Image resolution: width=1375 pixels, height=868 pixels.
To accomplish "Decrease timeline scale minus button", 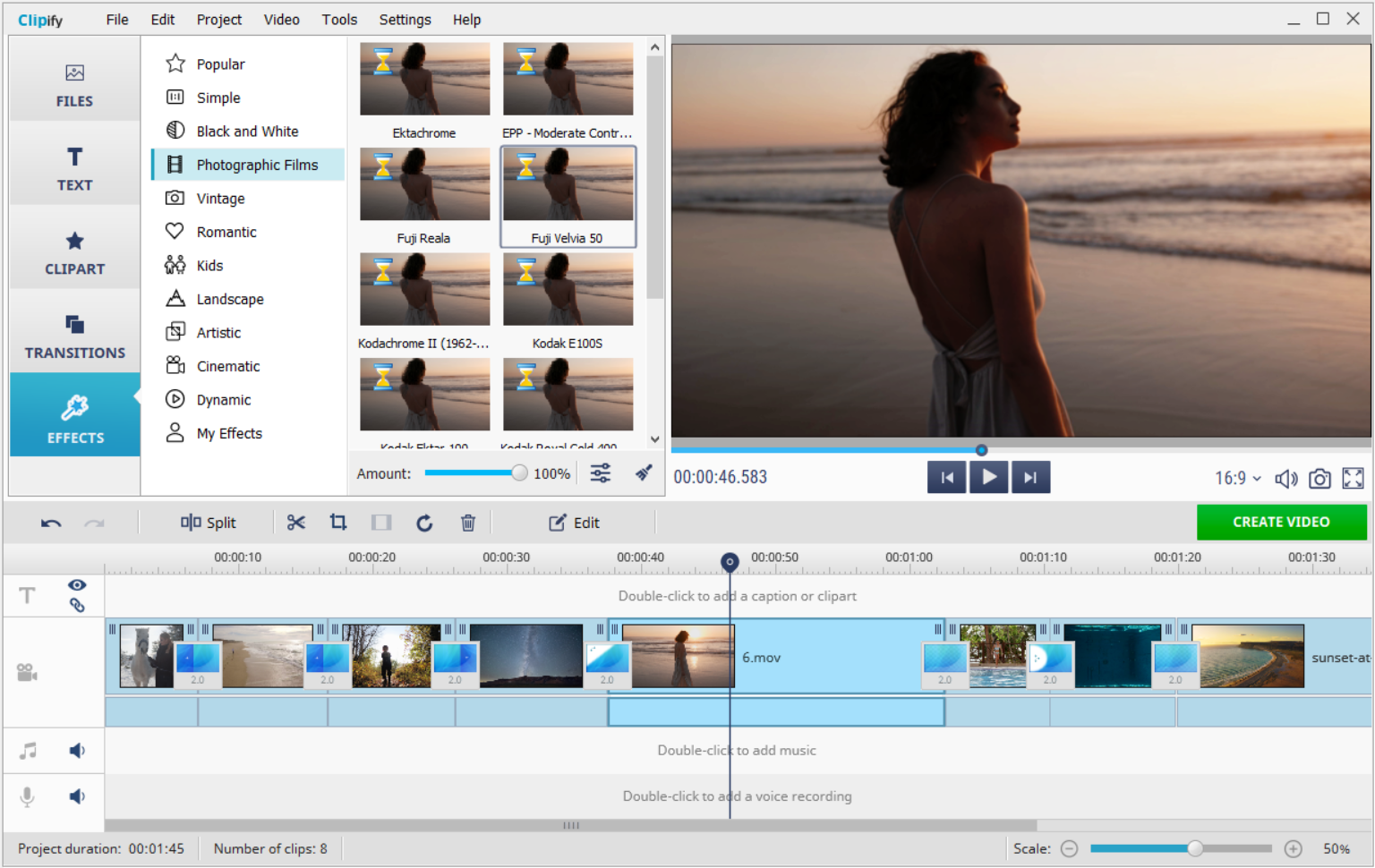I will [1069, 848].
